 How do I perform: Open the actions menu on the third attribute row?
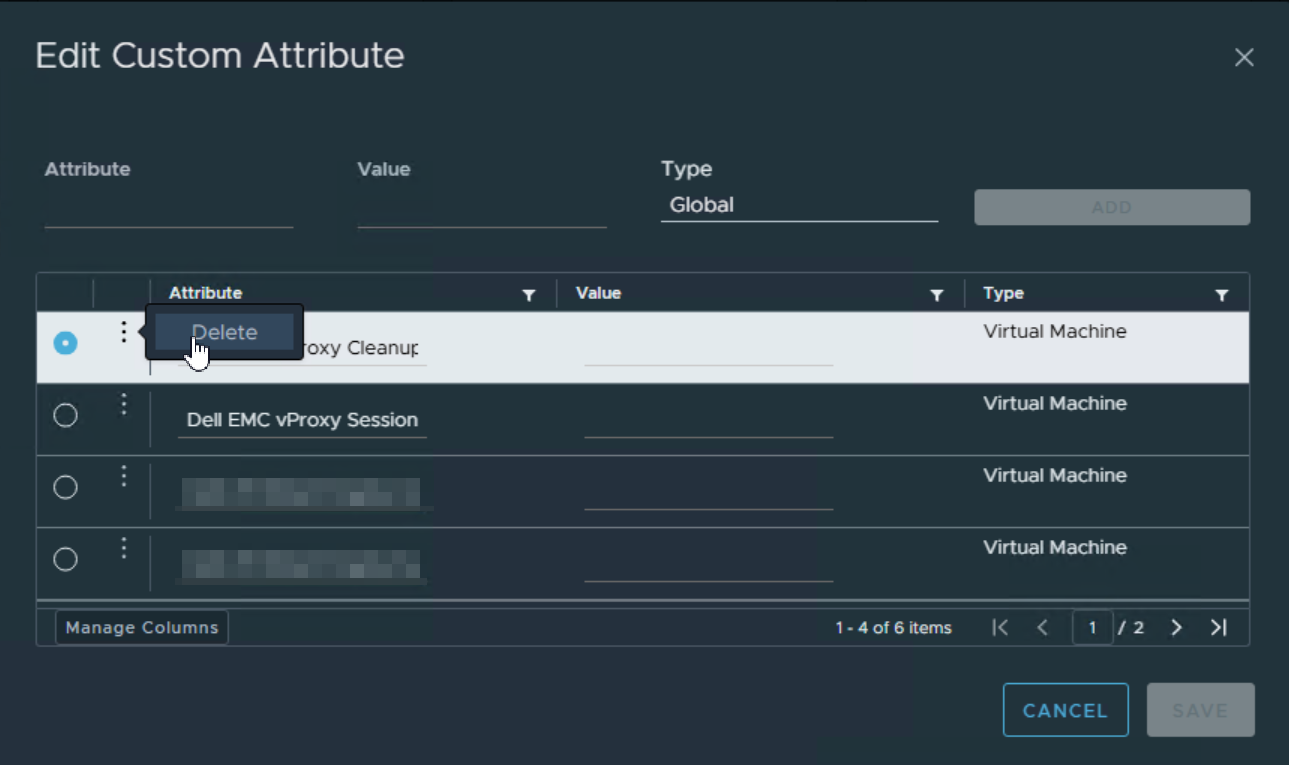click(x=123, y=476)
